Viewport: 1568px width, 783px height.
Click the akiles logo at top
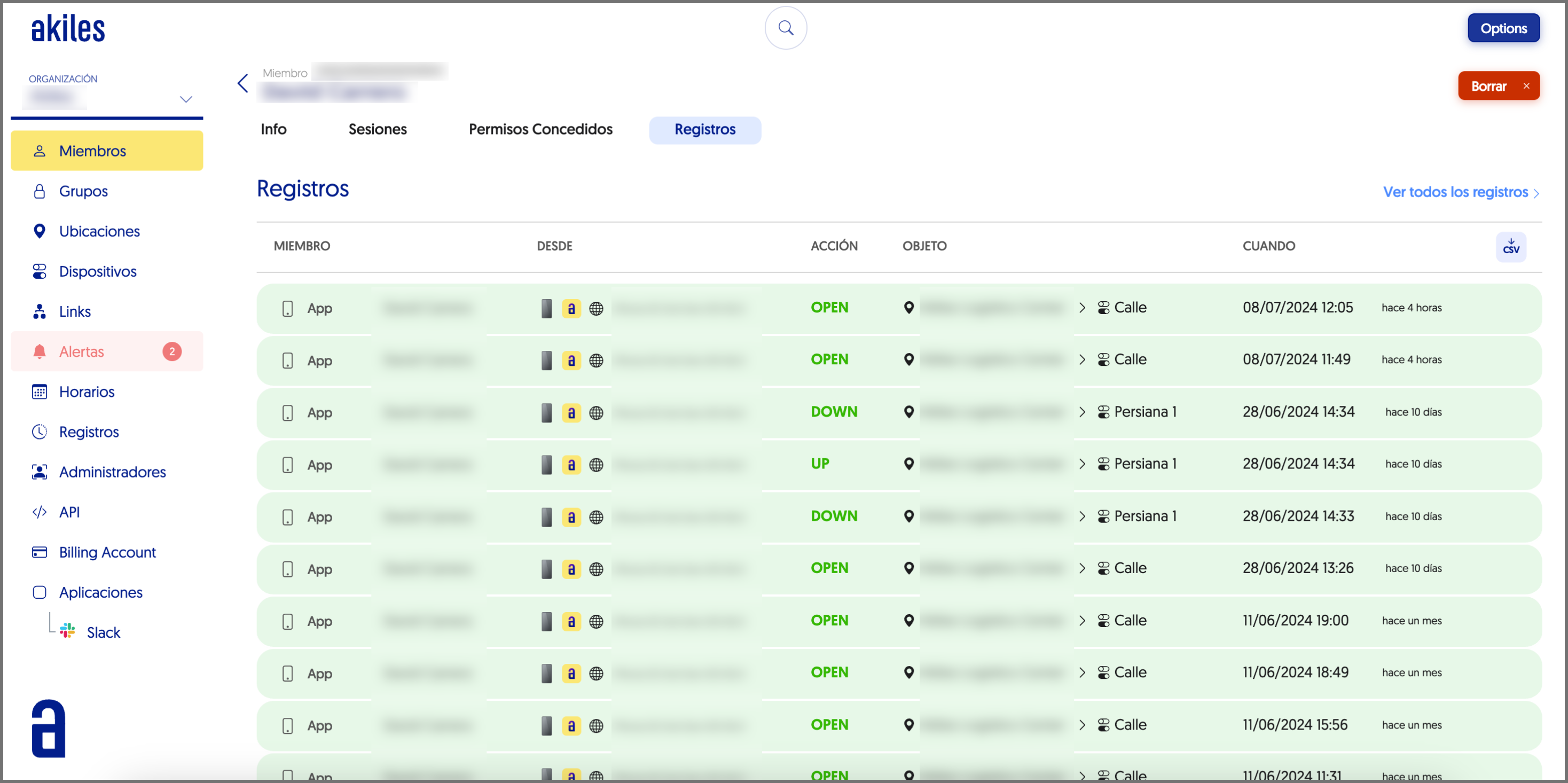[x=68, y=29]
